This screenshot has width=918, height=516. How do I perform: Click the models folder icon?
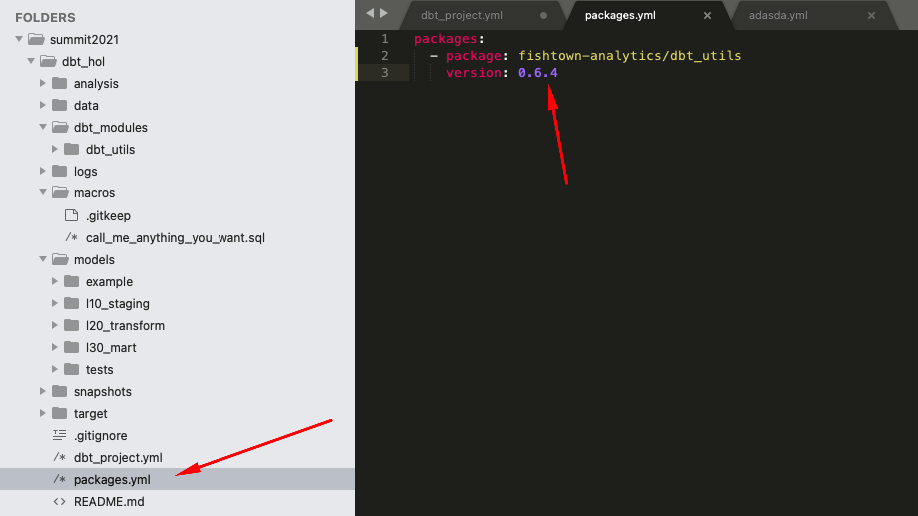coord(60,259)
